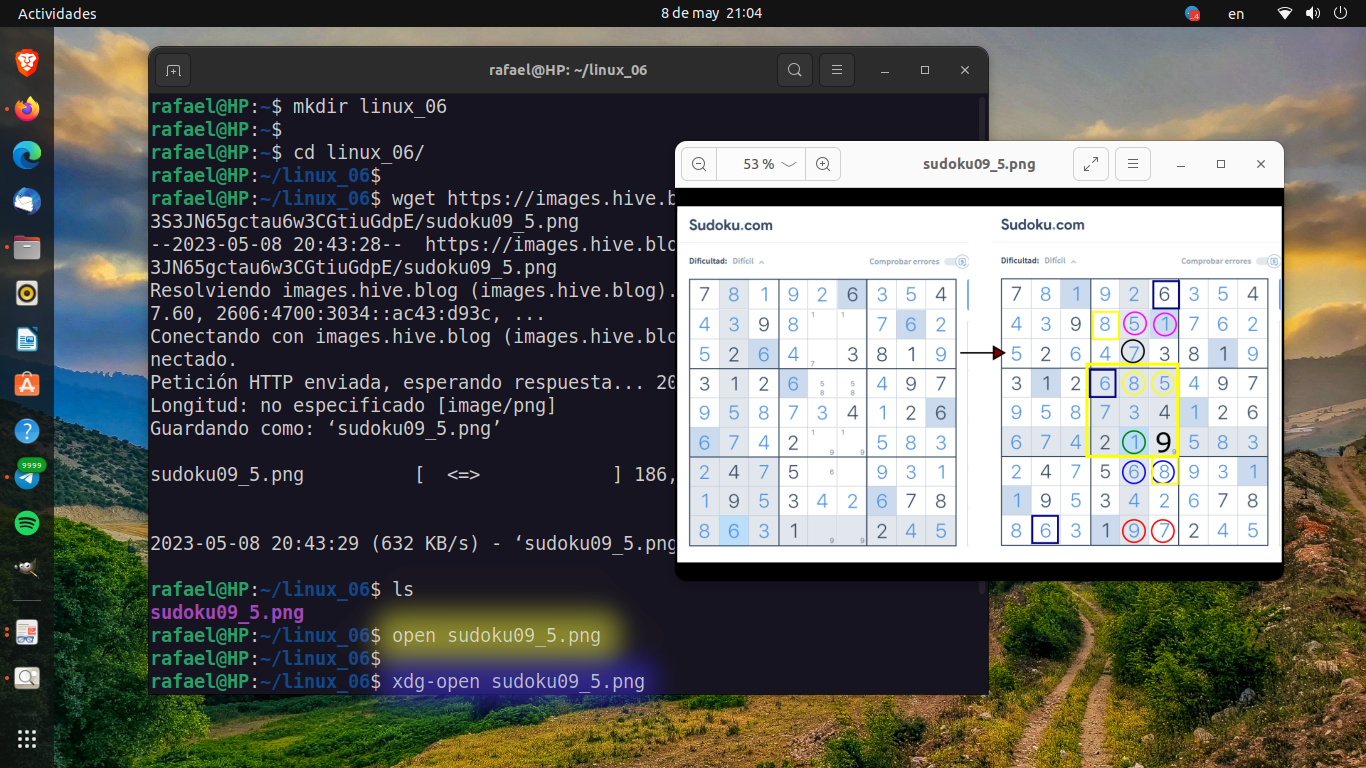Viewport: 1366px width, 768px height.
Task: Zoom out in the image viewer
Action: coord(699,164)
